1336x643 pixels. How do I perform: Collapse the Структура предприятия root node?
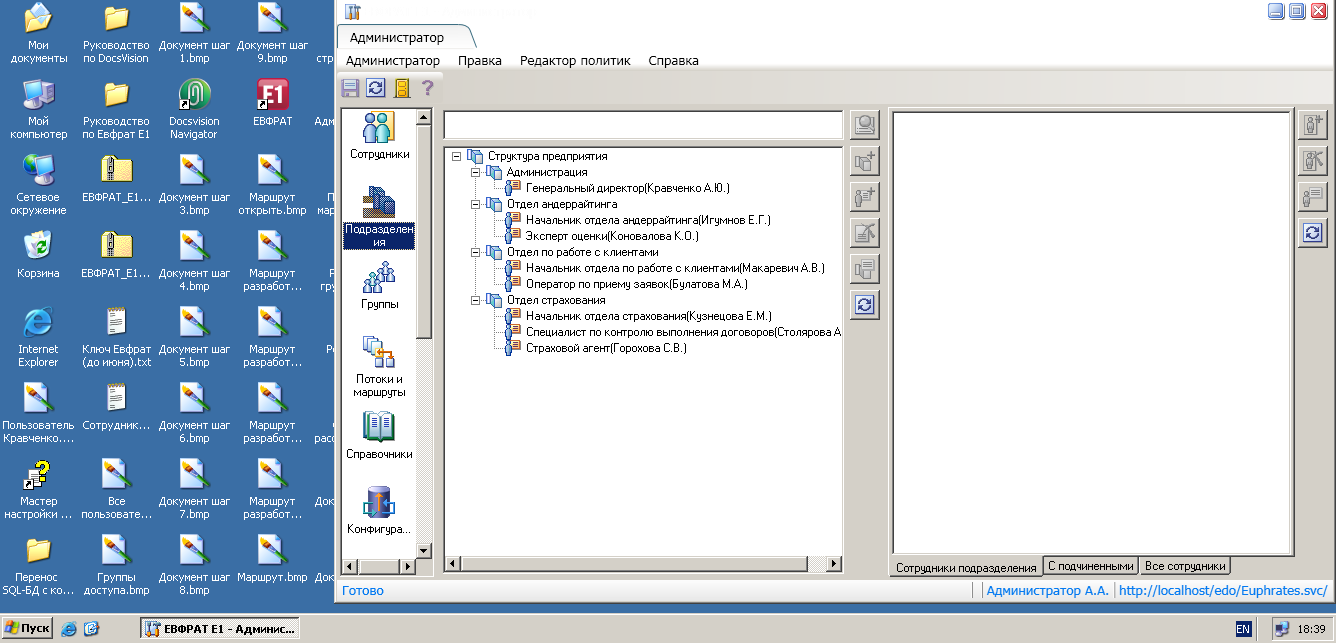pyautogui.click(x=457, y=156)
